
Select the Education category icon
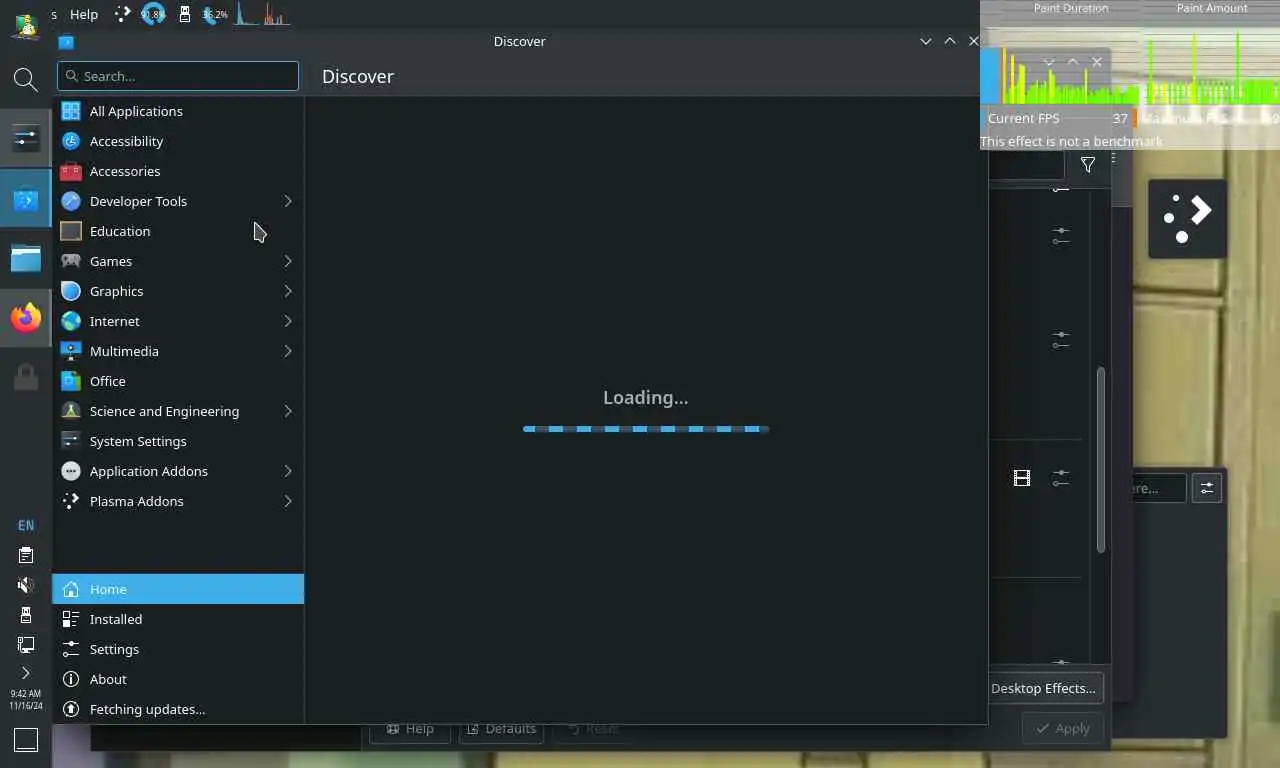tap(71, 231)
